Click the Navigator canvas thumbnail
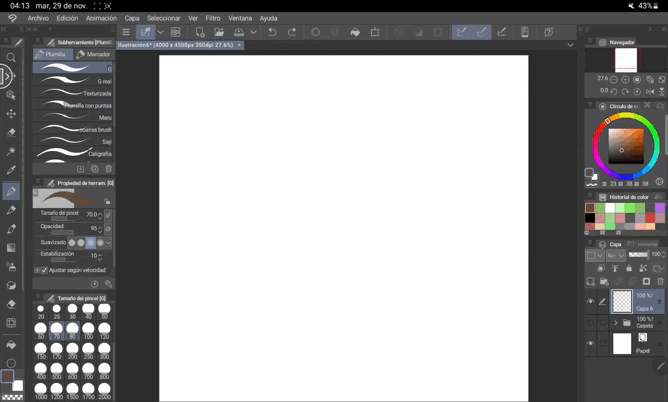The width and height of the screenshot is (668, 402). [x=626, y=60]
